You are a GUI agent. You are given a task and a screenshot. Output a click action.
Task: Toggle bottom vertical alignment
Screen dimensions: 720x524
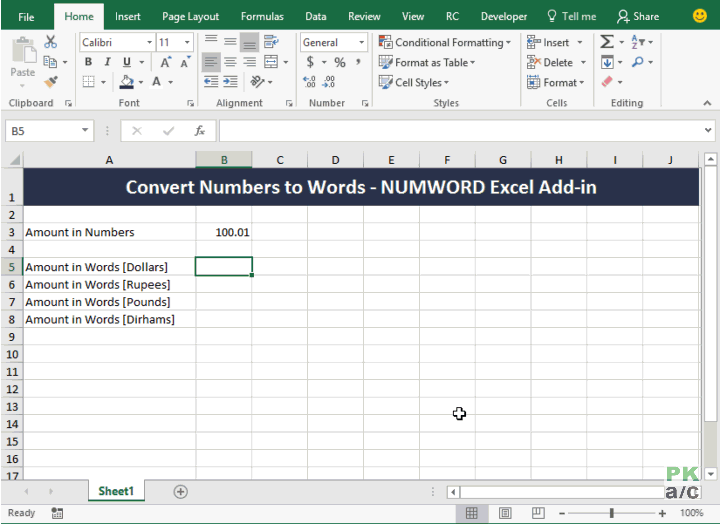[250, 42]
